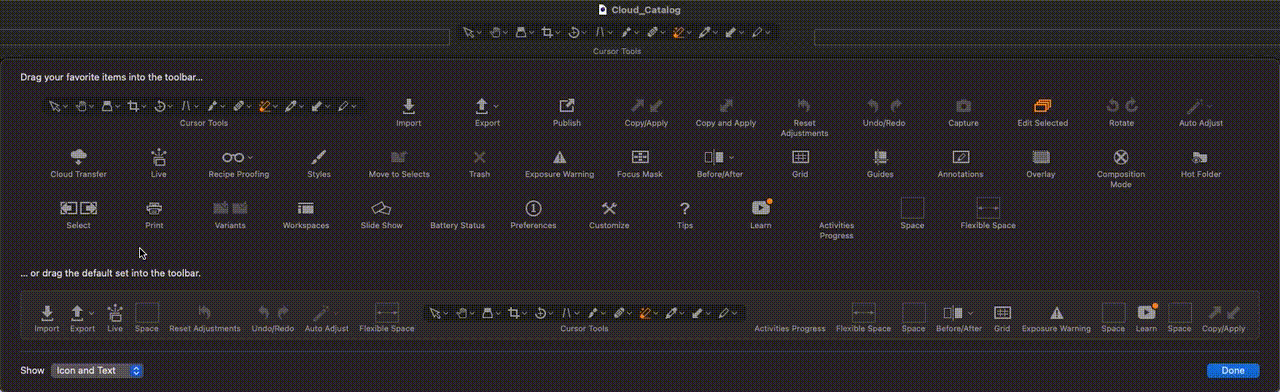Select the Battery Status item
The image size is (1280, 392).
(457, 225)
